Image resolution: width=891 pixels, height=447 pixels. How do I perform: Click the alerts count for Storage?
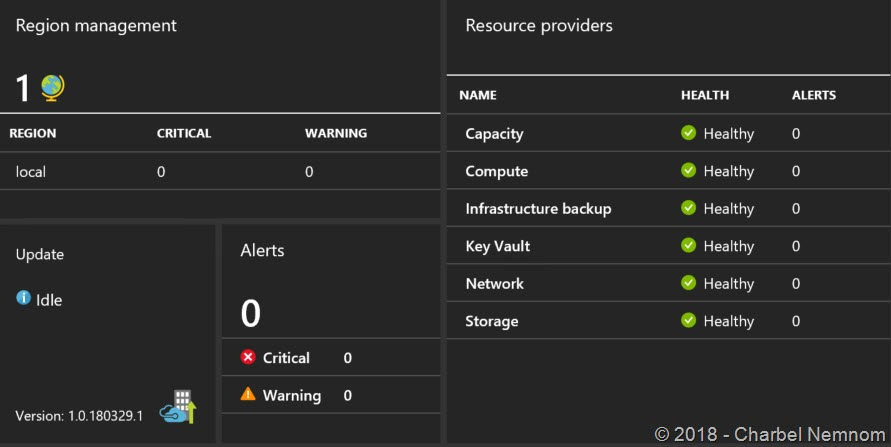tap(796, 321)
